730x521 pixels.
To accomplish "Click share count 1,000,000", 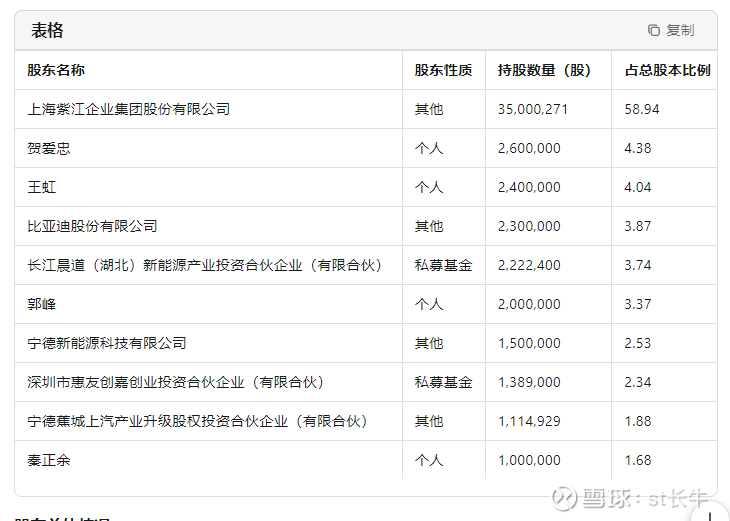I will 529,461.
